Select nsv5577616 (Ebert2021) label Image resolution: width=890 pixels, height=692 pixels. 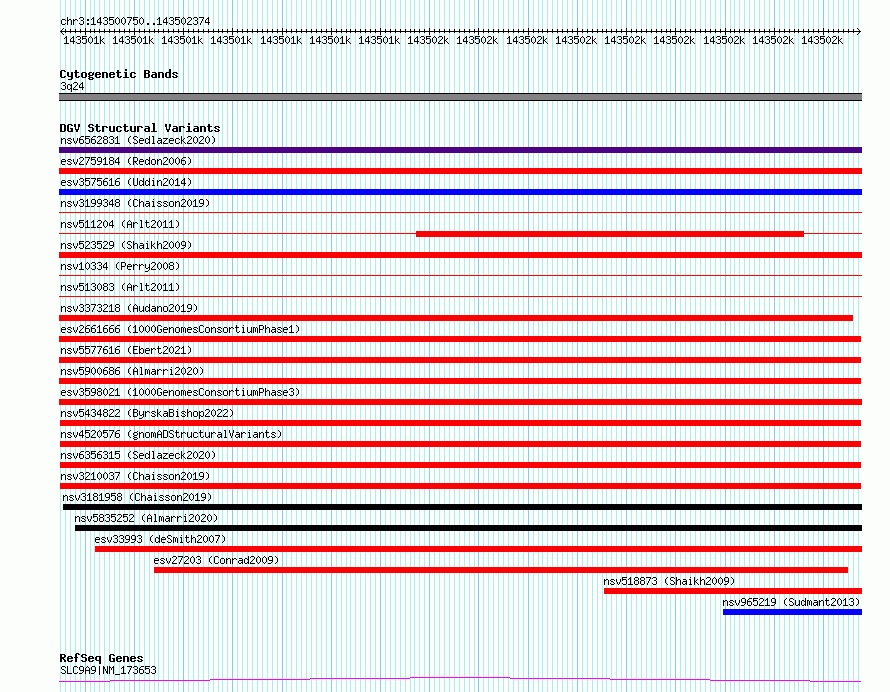126,350
